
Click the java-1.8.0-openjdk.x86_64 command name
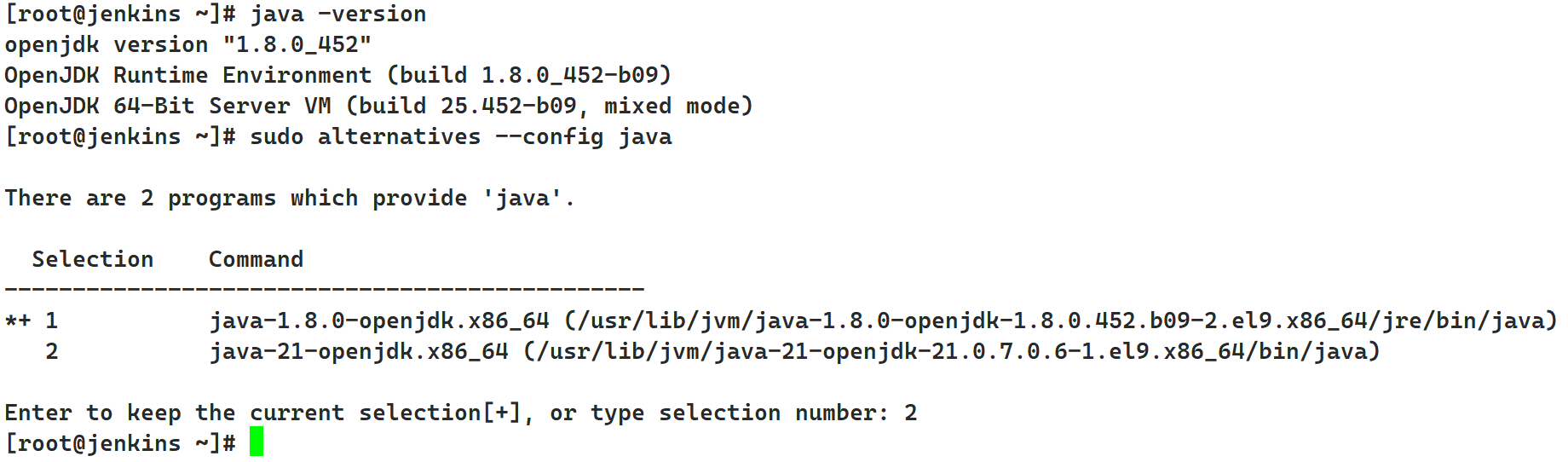tap(379, 321)
